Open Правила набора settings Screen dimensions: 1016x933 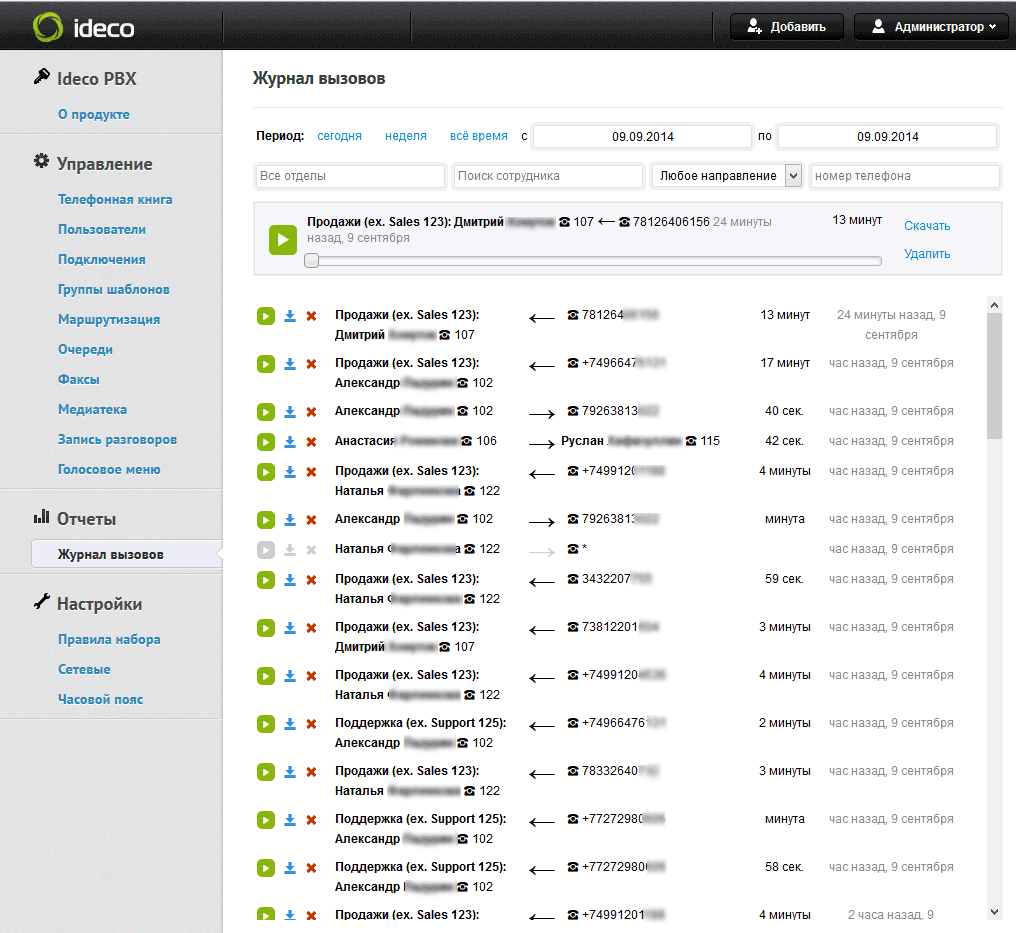[x=110, y=639]
